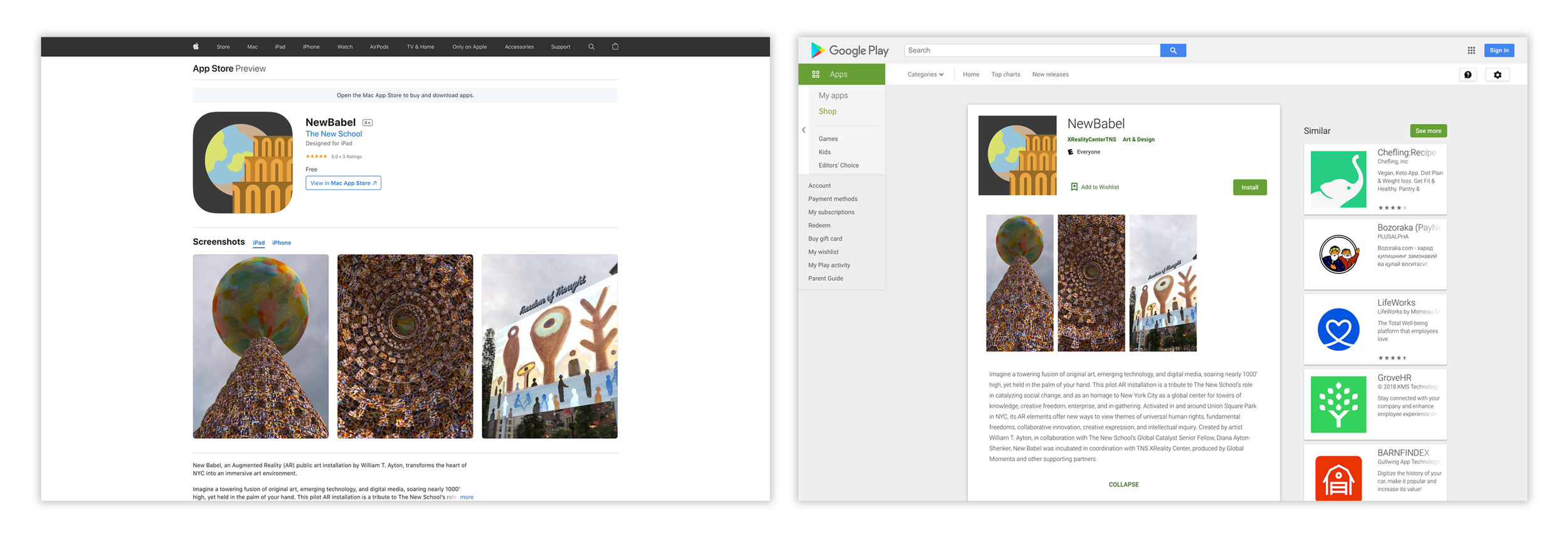Open the Google apps grid icon
The image size is (1568, 544).
[x=1471, y=50]
